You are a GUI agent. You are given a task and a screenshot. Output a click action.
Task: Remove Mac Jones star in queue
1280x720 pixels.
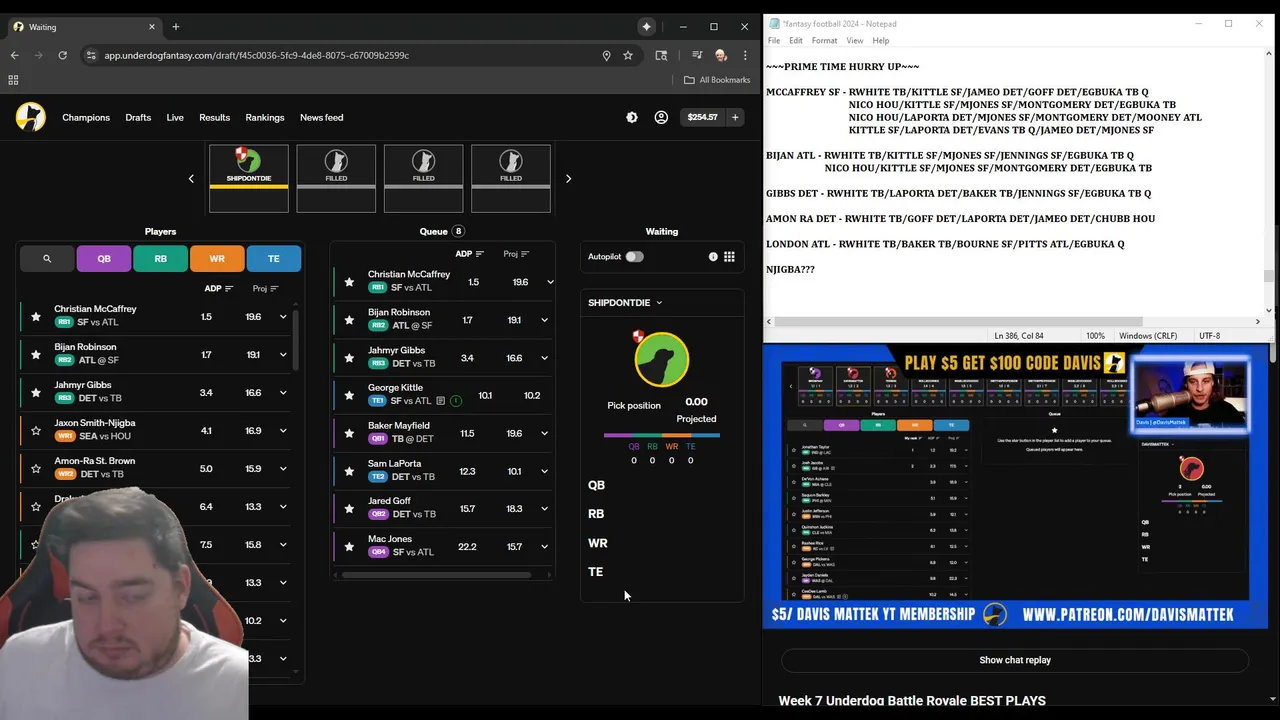[349, 547]
